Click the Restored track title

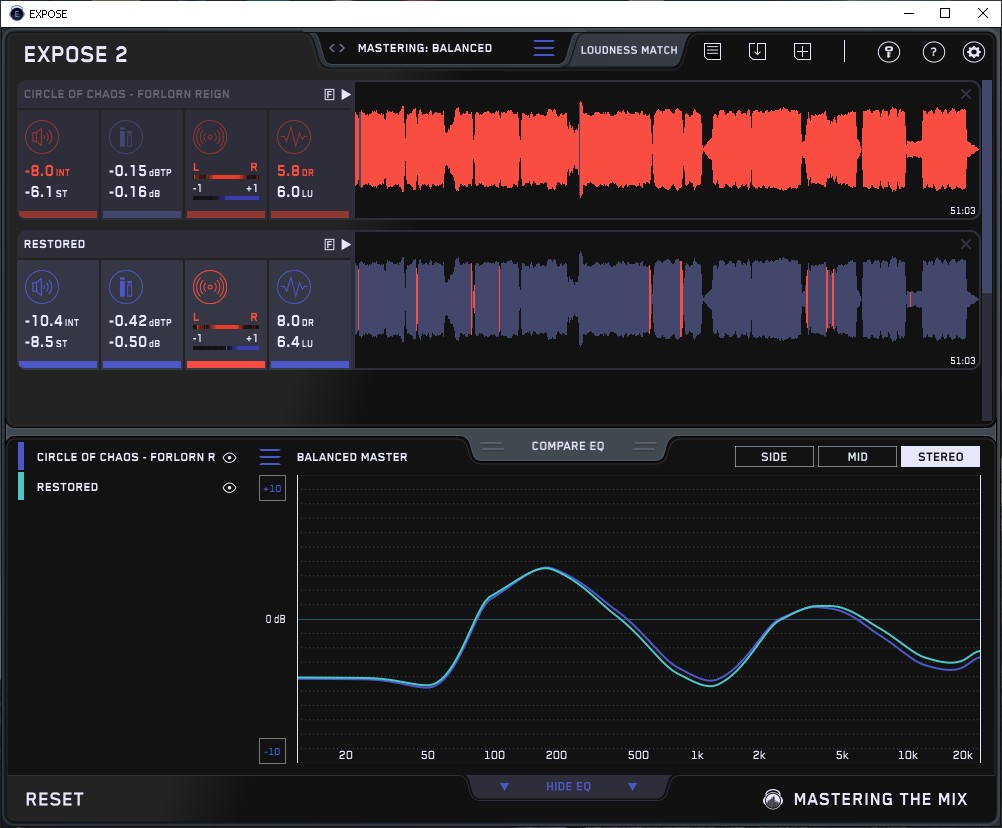coord(54,244)
